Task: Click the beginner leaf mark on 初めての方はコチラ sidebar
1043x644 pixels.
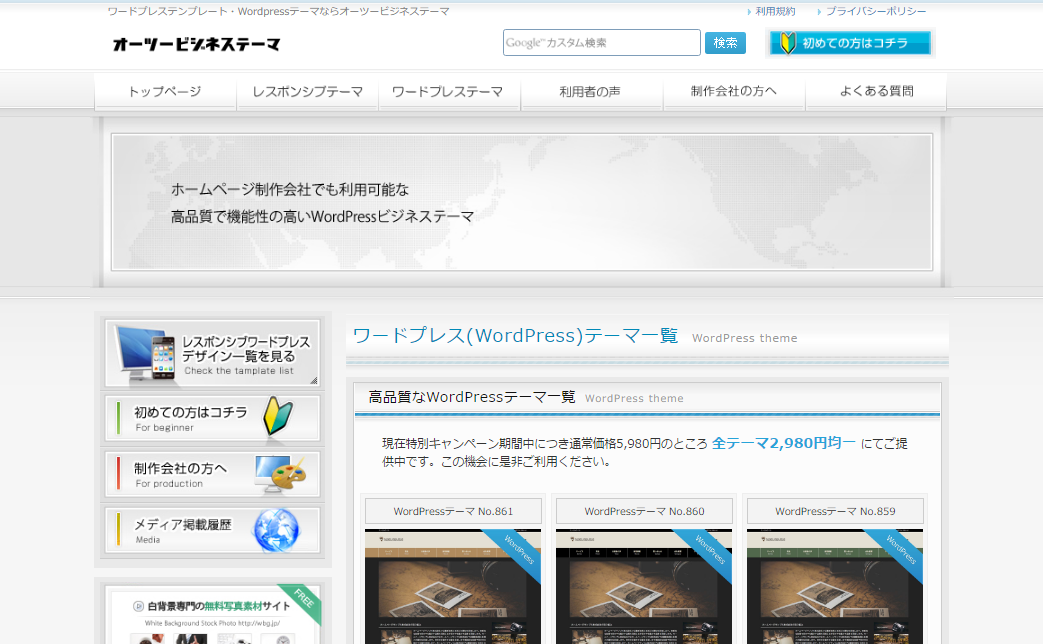Action: coord(278,415)
